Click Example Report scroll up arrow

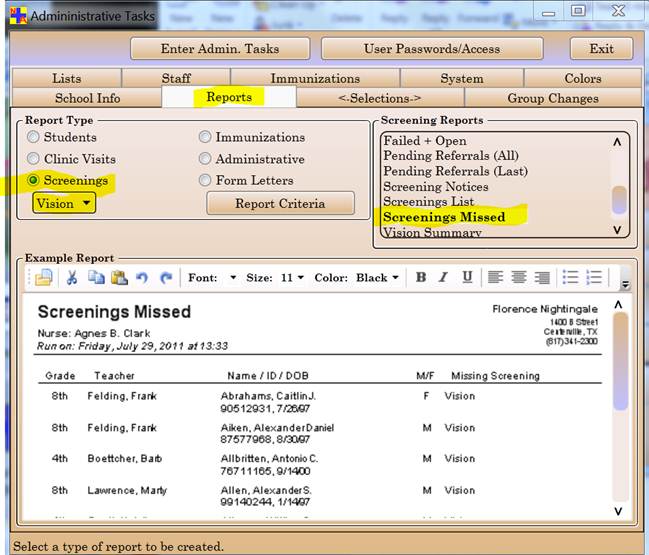pyautogui.click(x=618, y=305)
